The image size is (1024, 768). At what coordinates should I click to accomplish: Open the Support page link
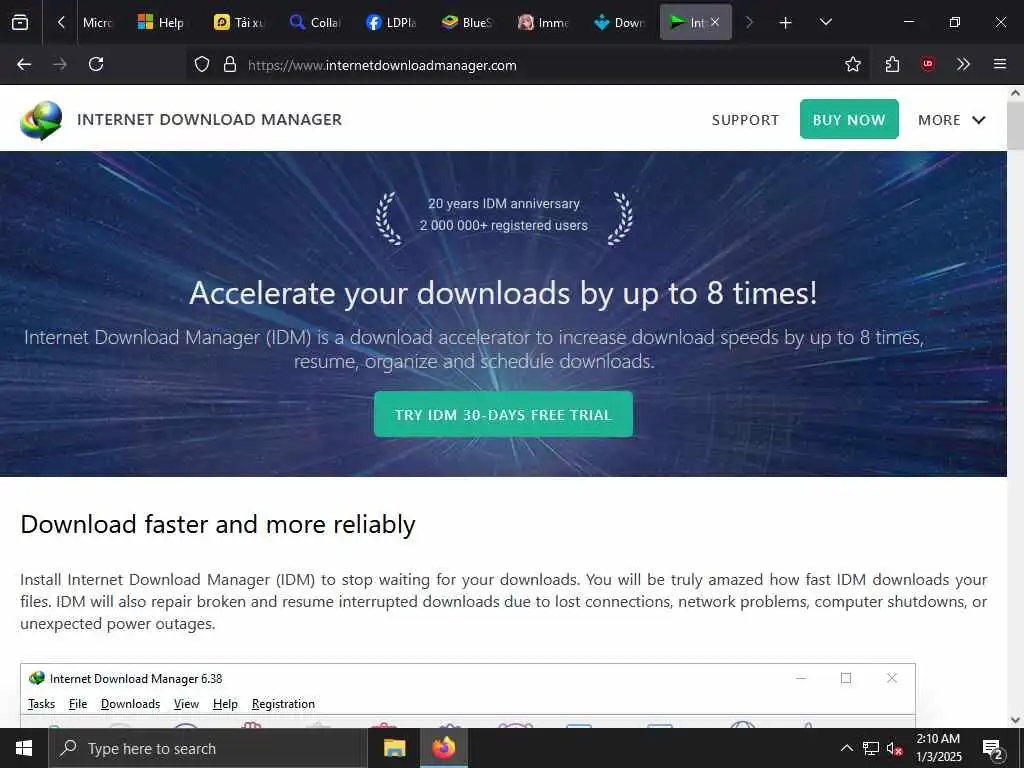[745, 120]
